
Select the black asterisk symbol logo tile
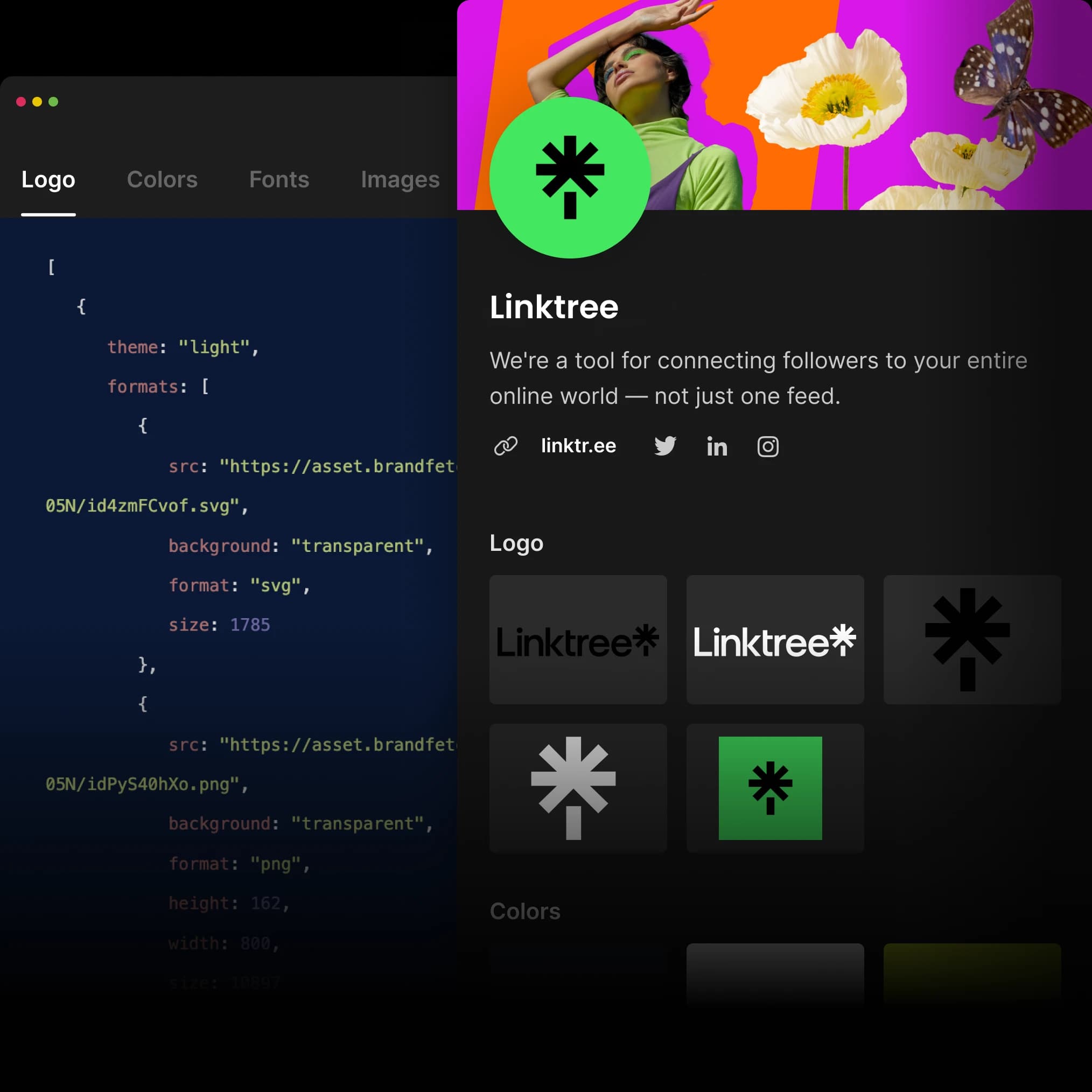[x=972, y=640]
